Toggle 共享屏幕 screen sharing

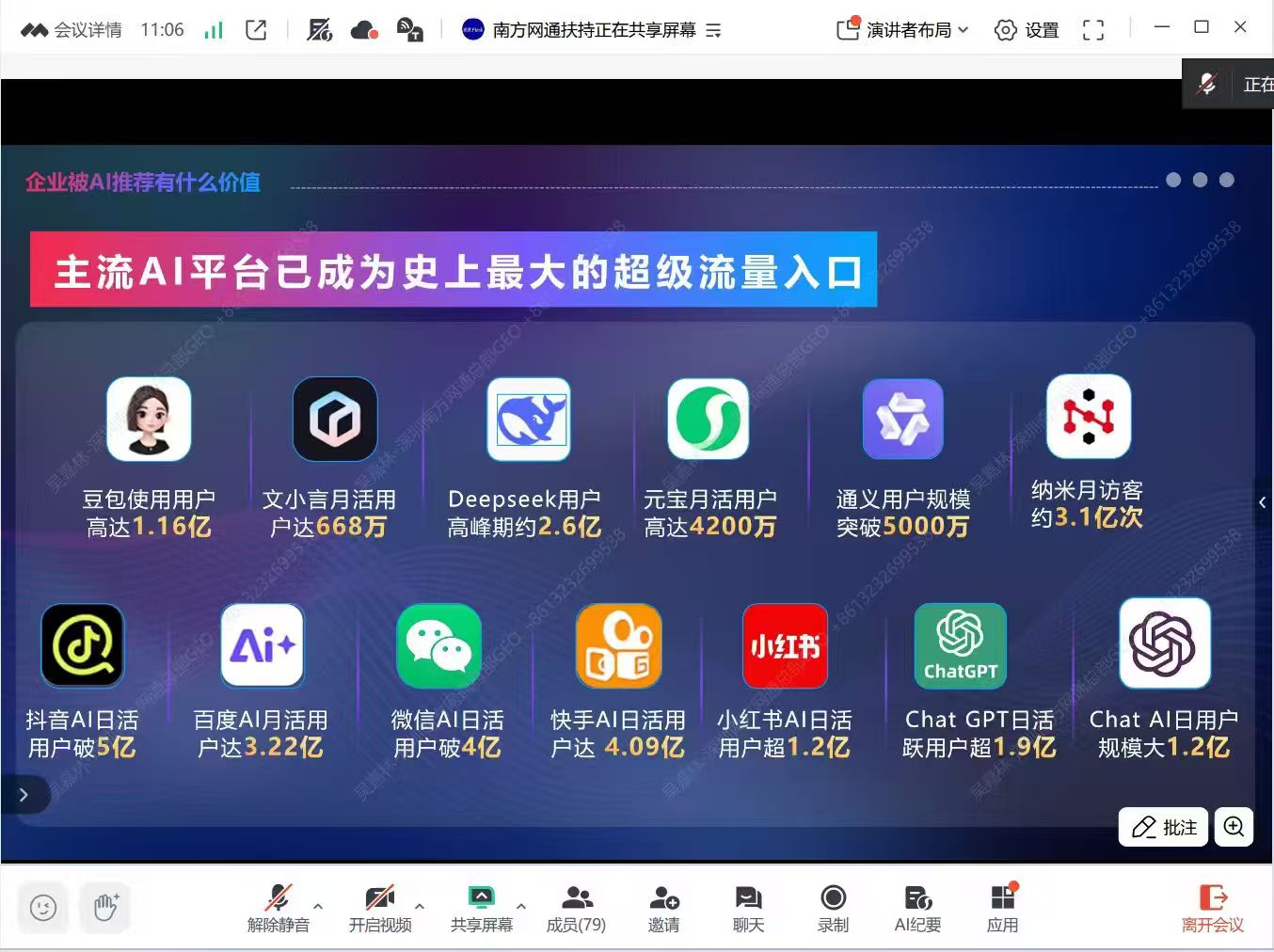[482, 908]
